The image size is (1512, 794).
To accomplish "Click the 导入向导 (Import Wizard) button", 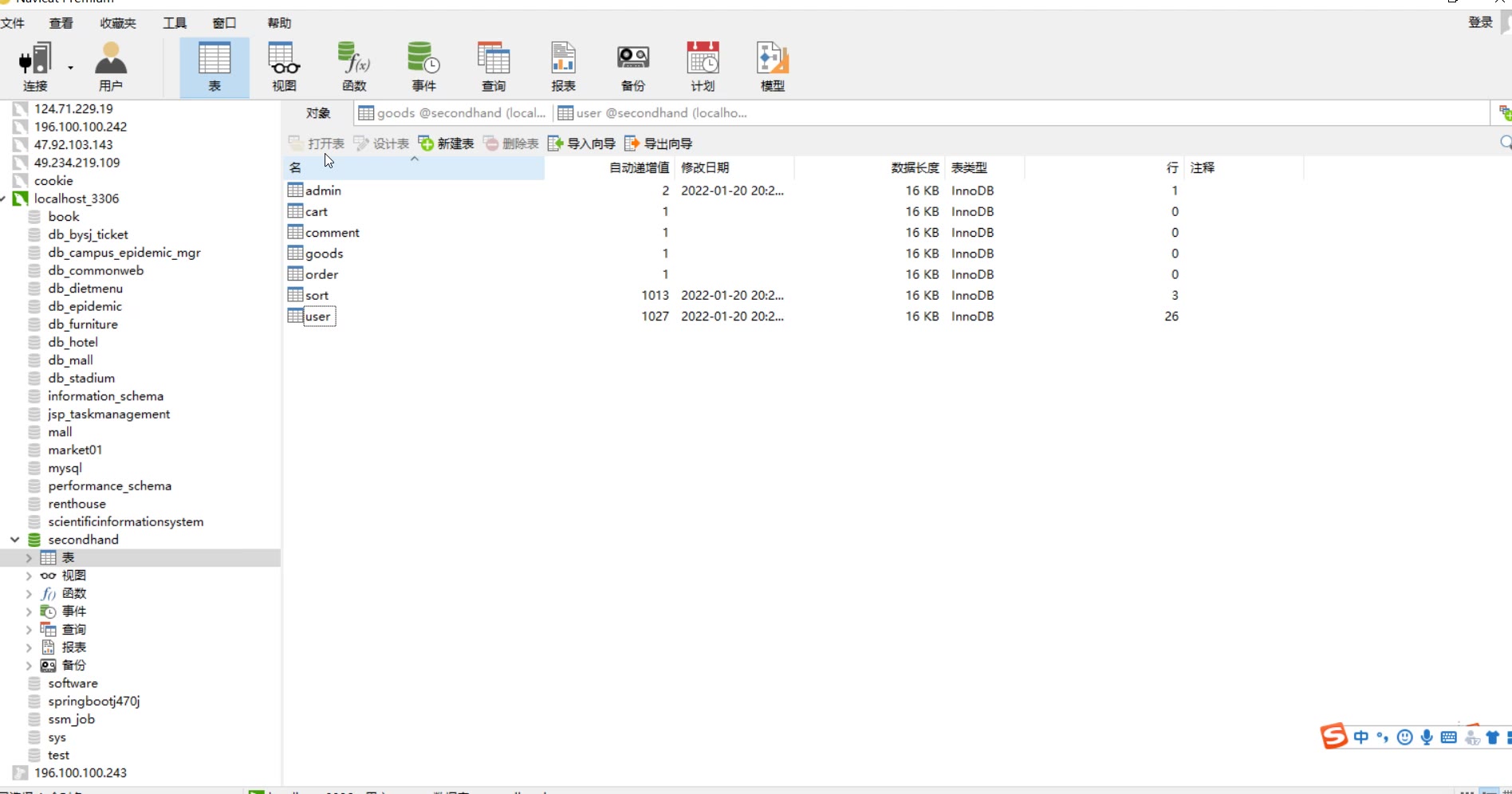I will 581,143.
